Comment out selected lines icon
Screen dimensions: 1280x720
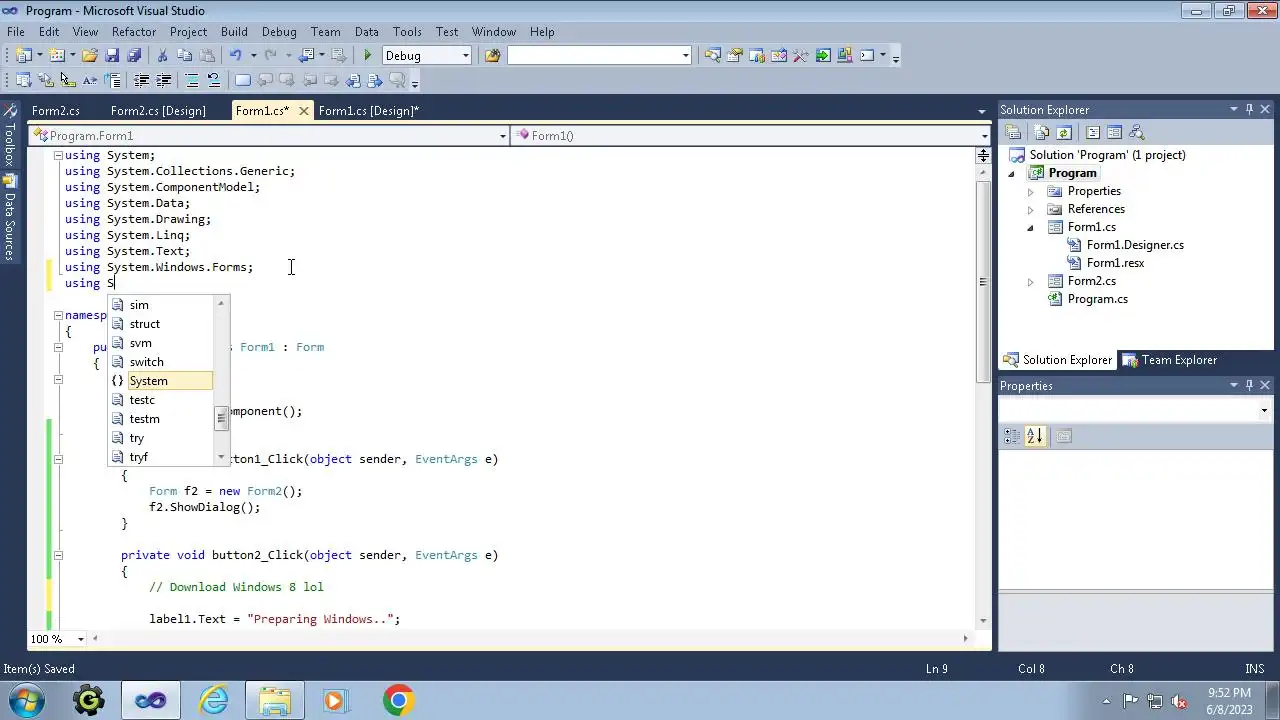192,80
